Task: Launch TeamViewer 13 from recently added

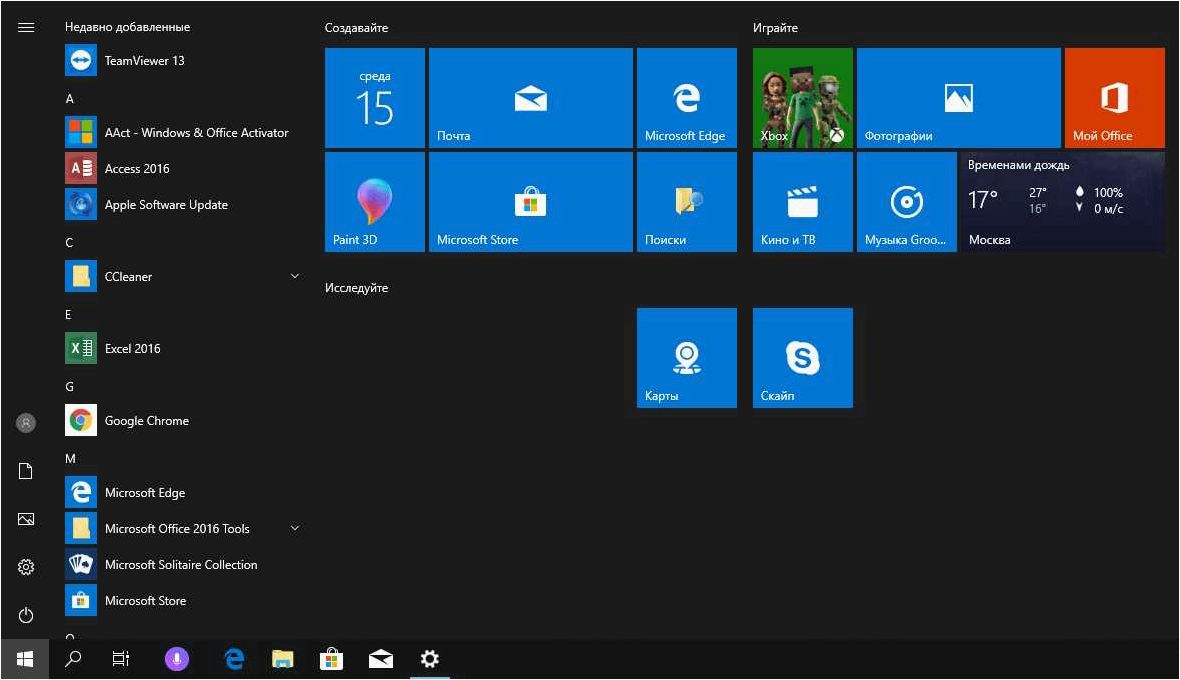Action: coord(184,60)
